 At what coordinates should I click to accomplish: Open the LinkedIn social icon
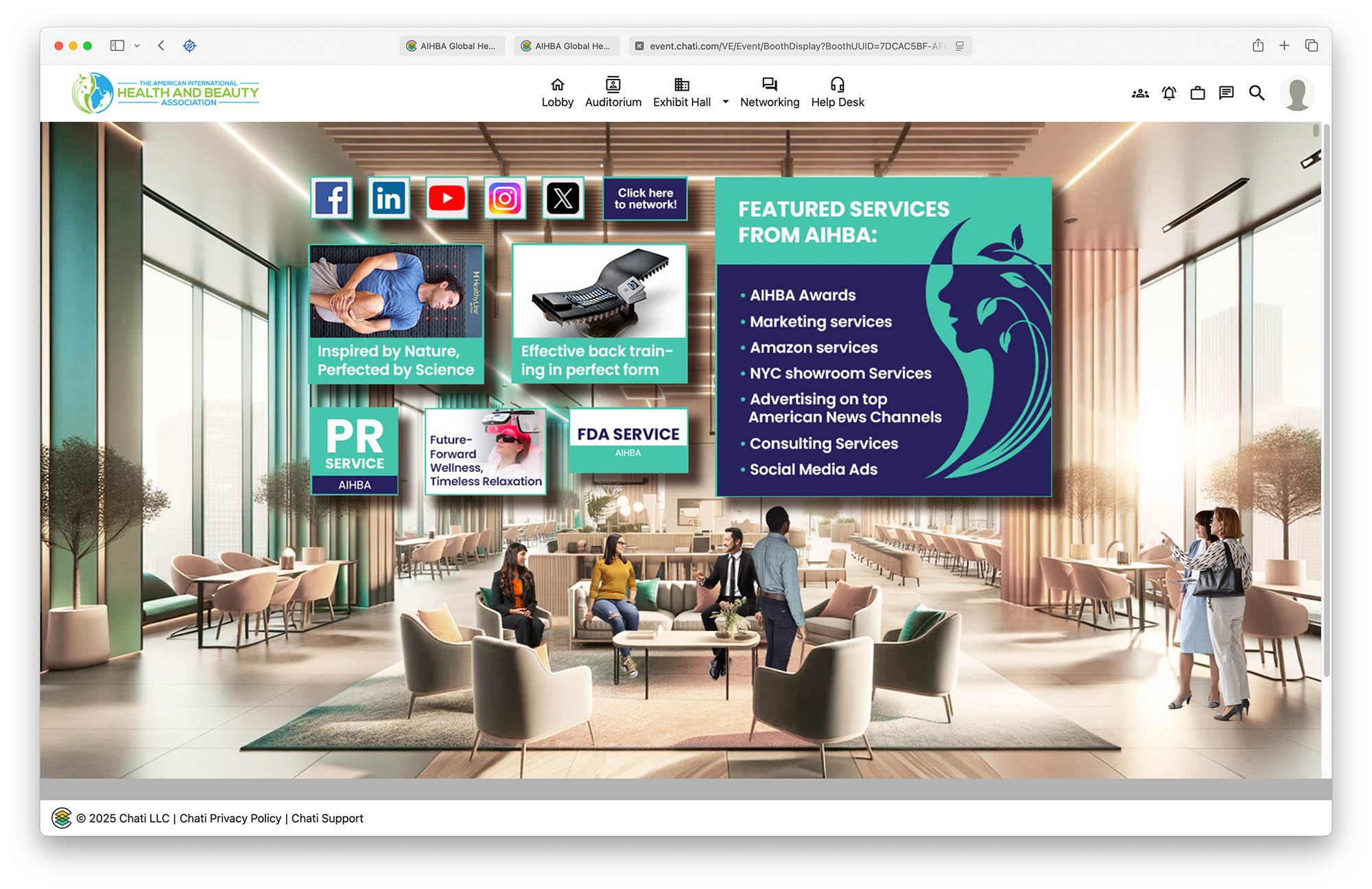click(x=389, y=198)
